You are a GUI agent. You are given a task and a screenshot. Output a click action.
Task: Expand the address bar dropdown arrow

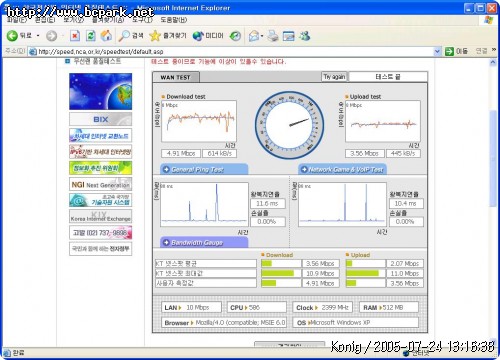point(437,51)
